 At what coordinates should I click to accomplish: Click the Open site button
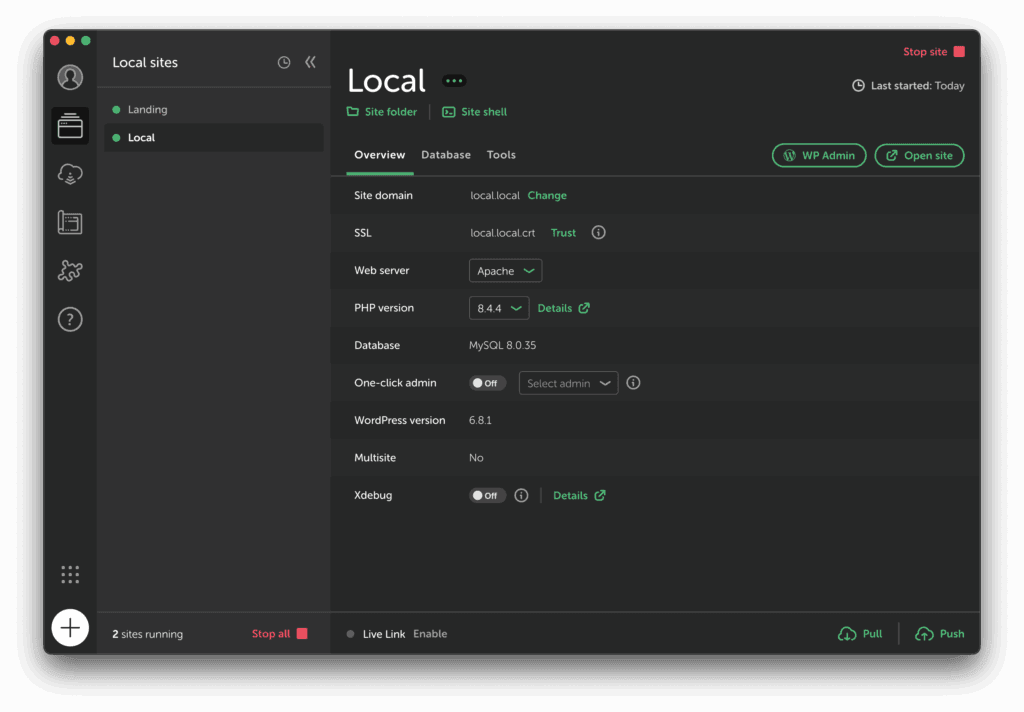[919, 155]
